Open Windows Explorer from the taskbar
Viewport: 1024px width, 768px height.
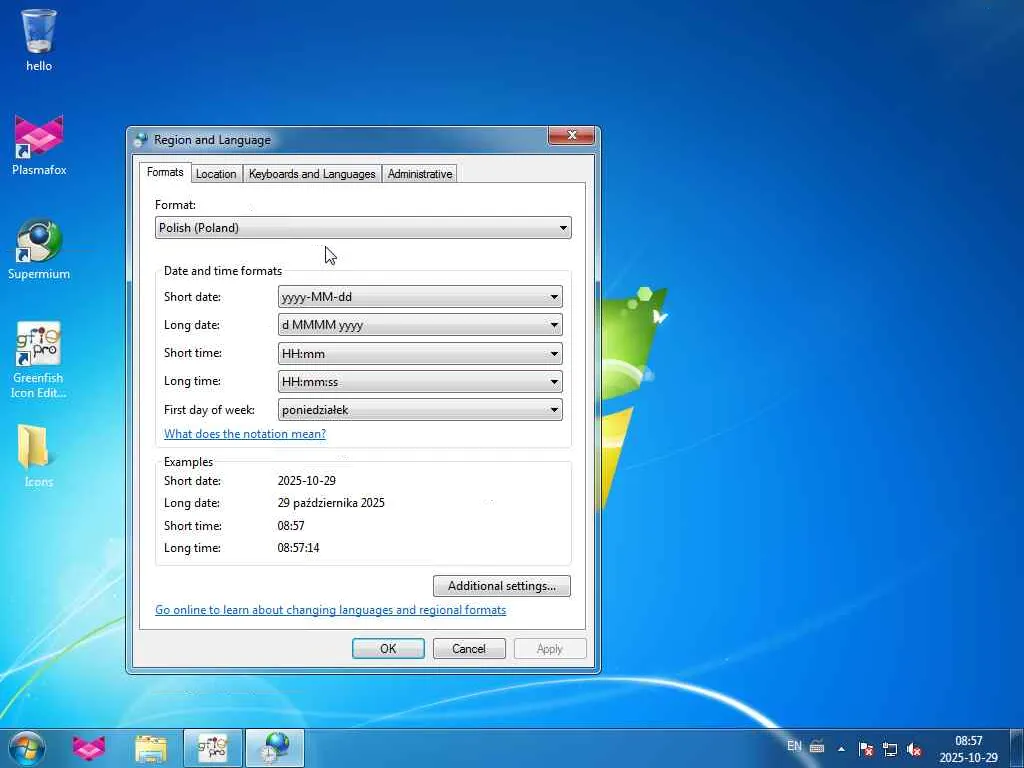(x=151, y=748)
